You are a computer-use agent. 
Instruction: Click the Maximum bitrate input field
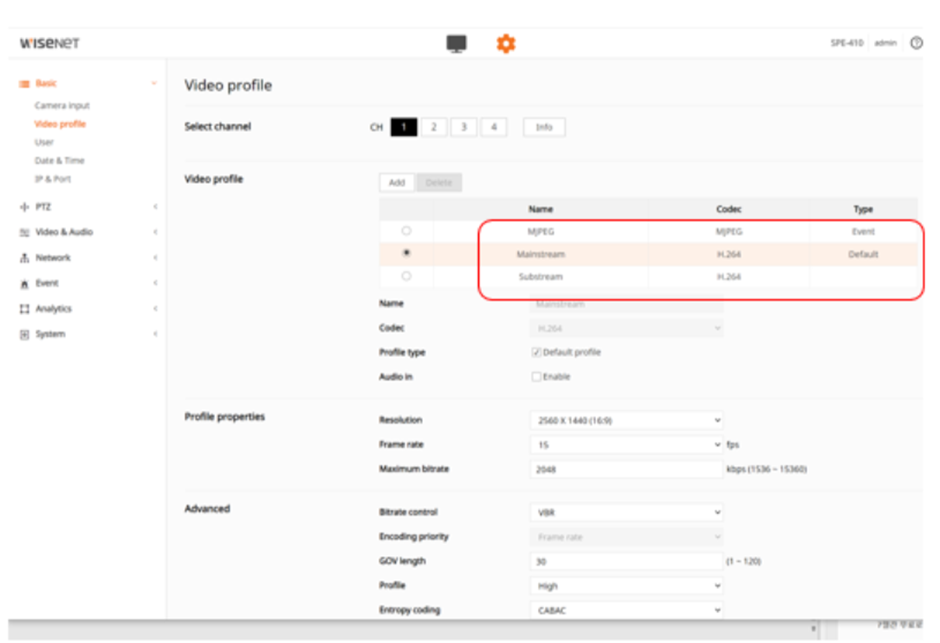(626, 469)
